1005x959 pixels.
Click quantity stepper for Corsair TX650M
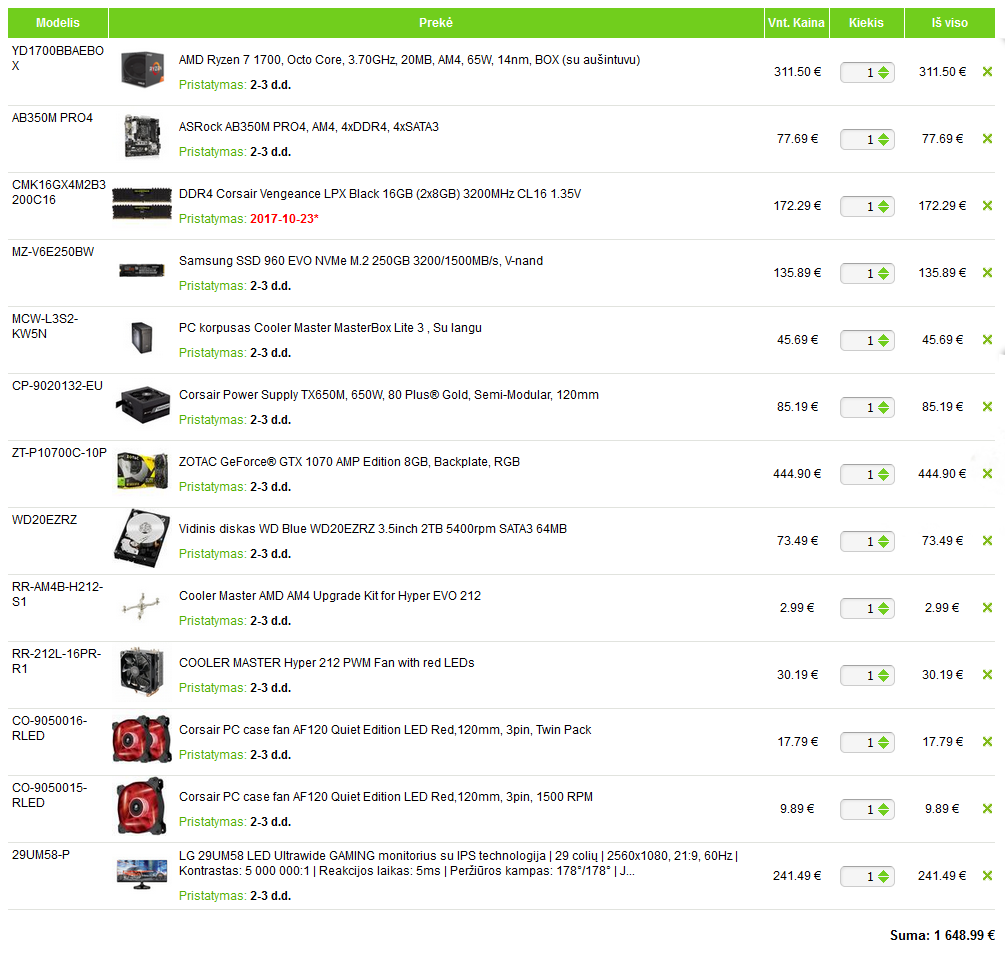(883, 407)
